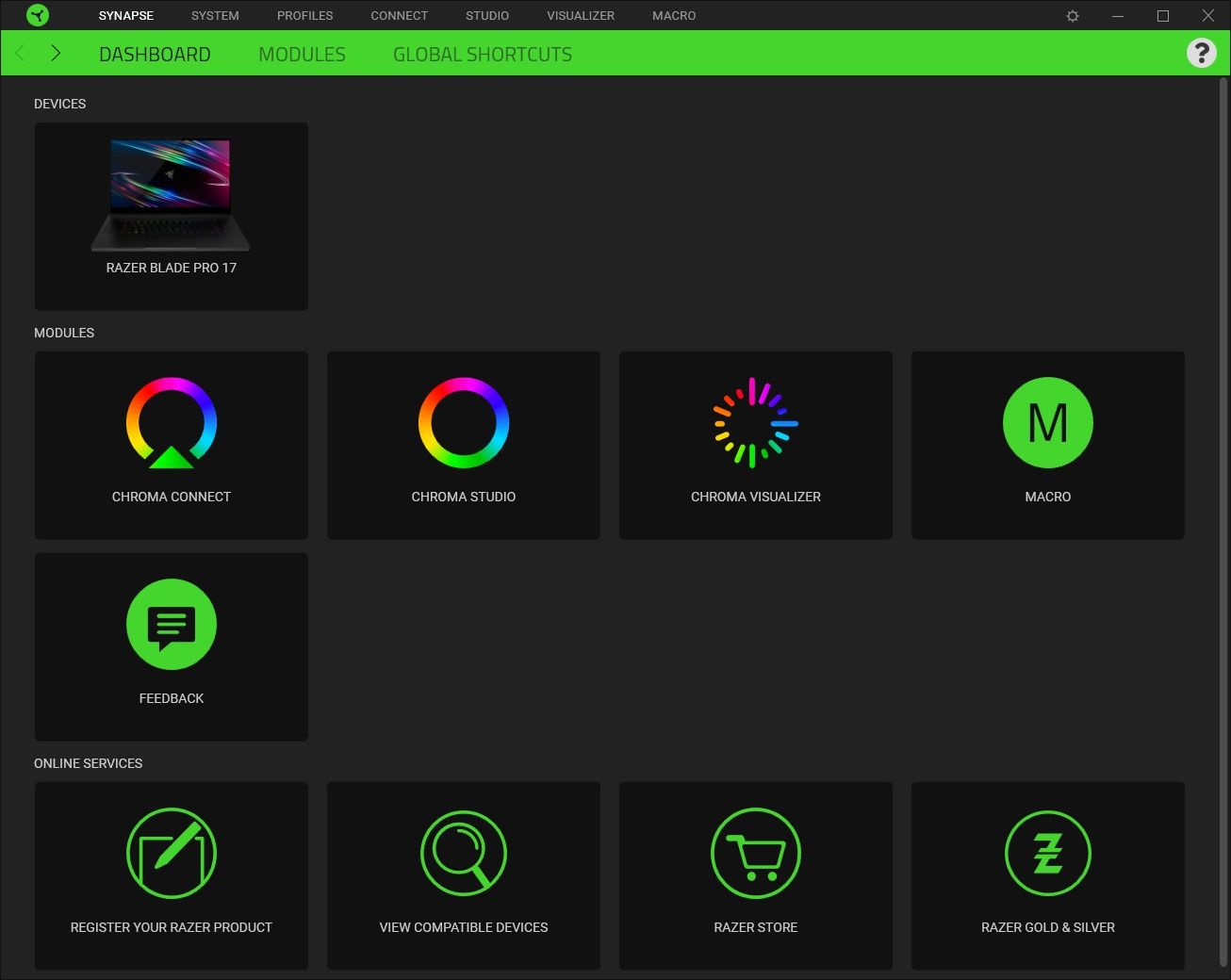Click the Chroma Studio label

point(464,497)
